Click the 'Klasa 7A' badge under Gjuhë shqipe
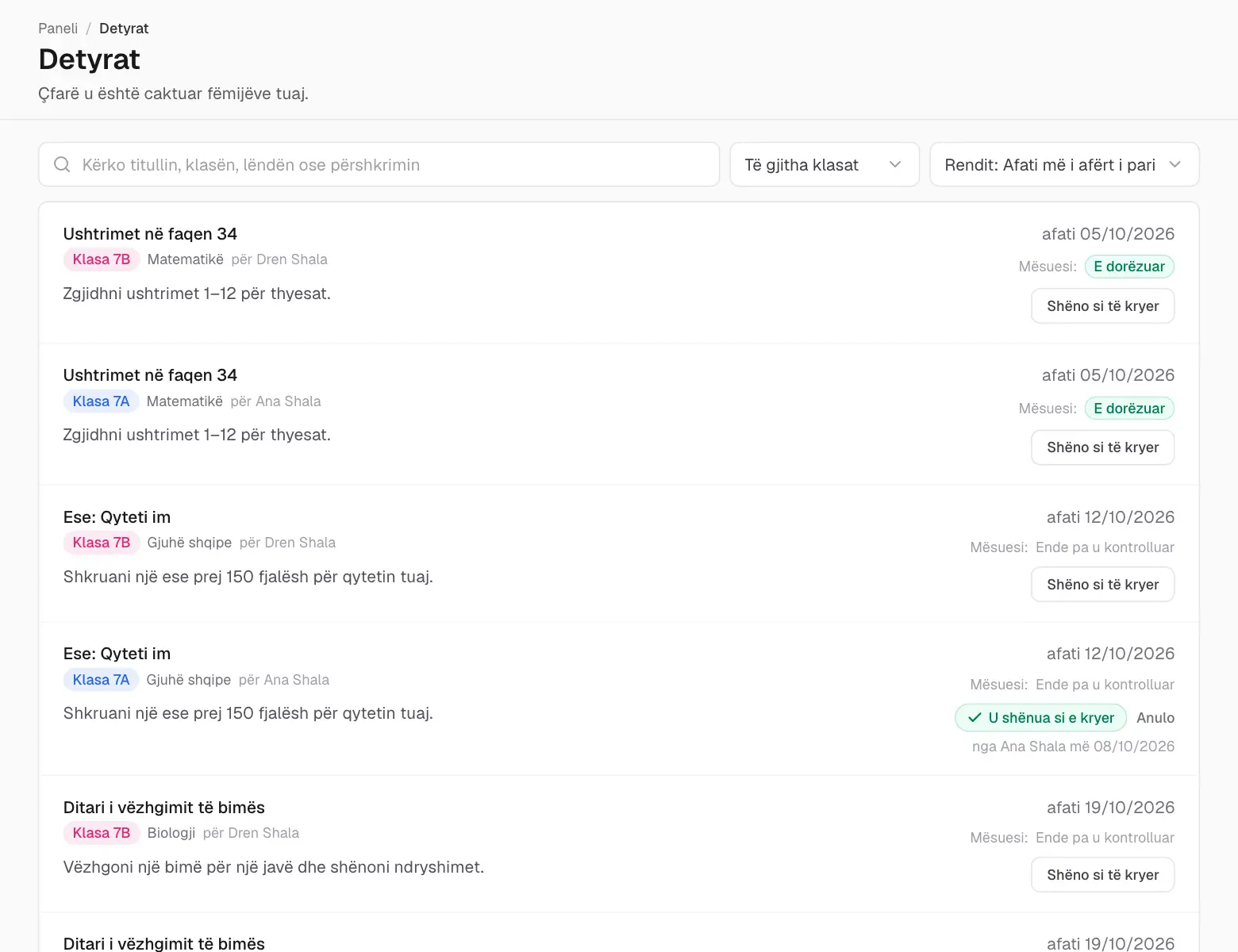 (x=101, y=680)
